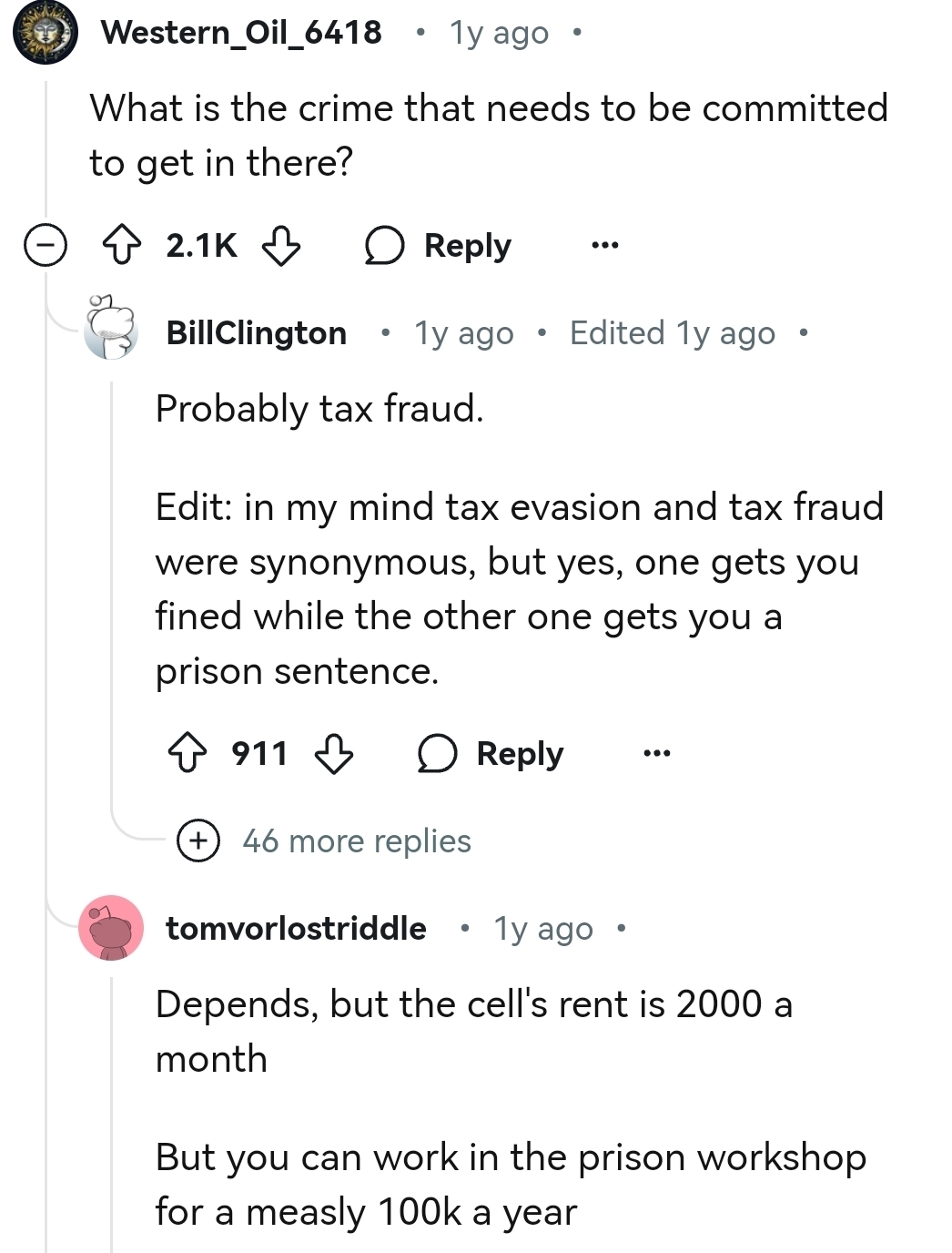
Task: Downvote Western_Oil_6418's comment
Action: tap(281, 246)
